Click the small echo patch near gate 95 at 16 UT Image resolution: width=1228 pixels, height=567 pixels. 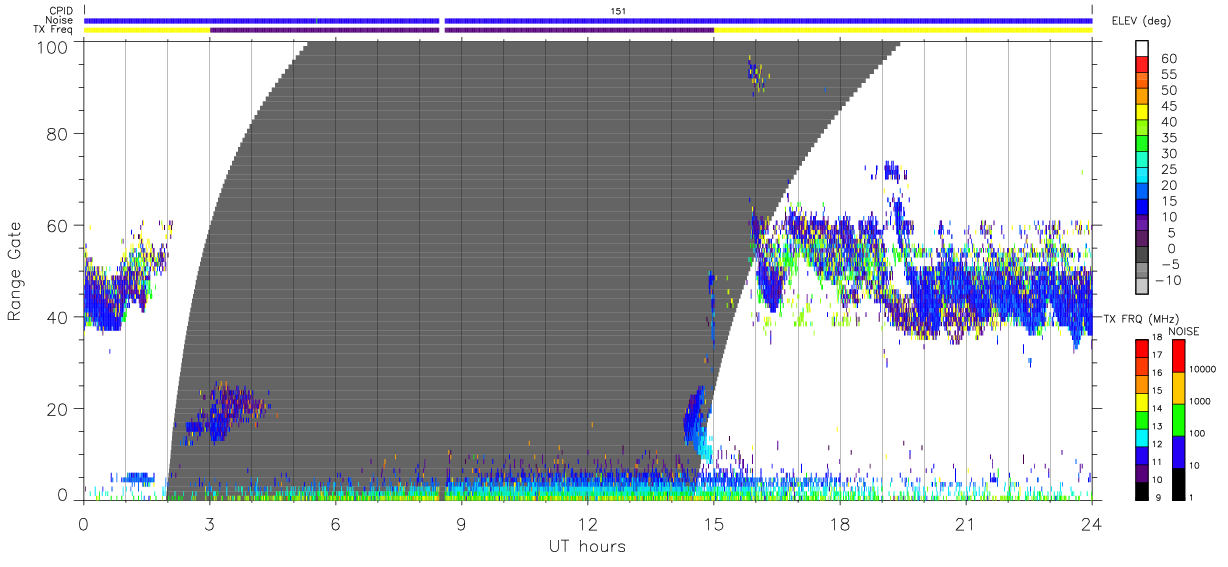point(757,73)
